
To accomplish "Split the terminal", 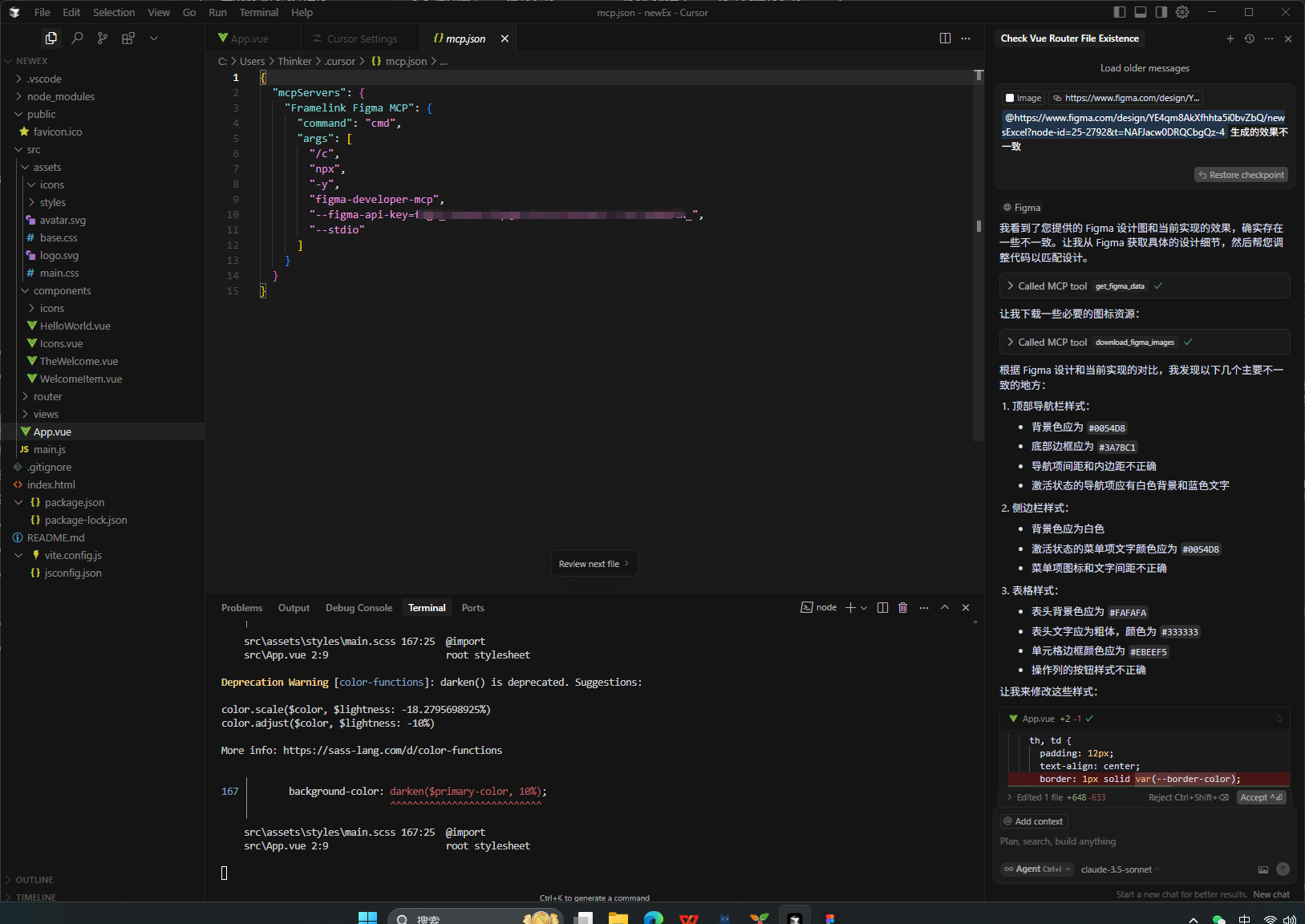I will [x=882, y=608].
